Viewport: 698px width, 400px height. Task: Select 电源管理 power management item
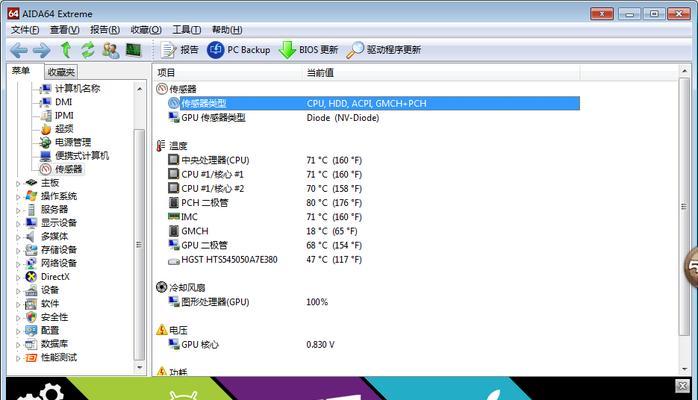click(73, 142)
